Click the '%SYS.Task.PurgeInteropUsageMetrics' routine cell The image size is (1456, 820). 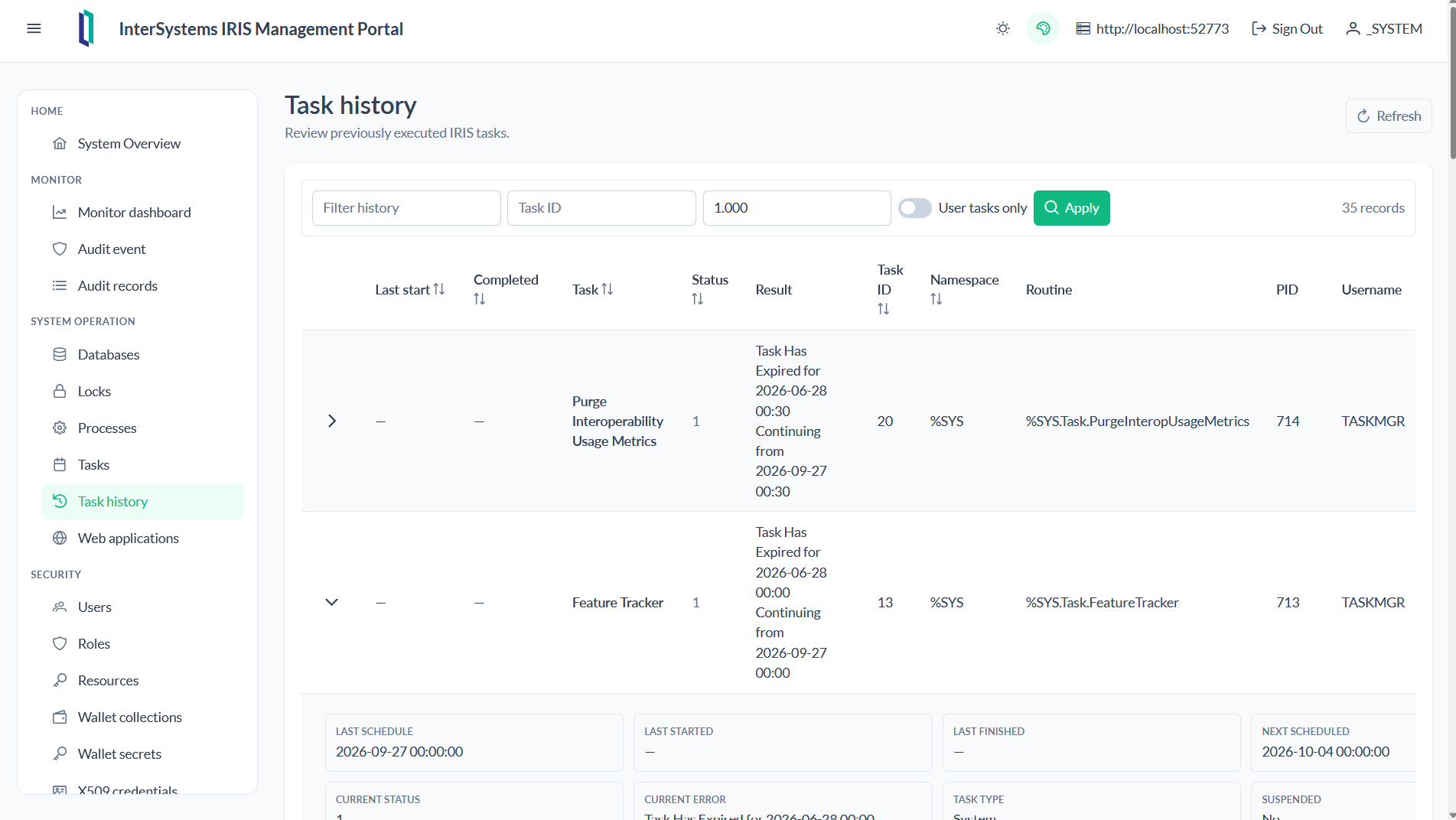pyautogui.click(x=1137, y=421)
